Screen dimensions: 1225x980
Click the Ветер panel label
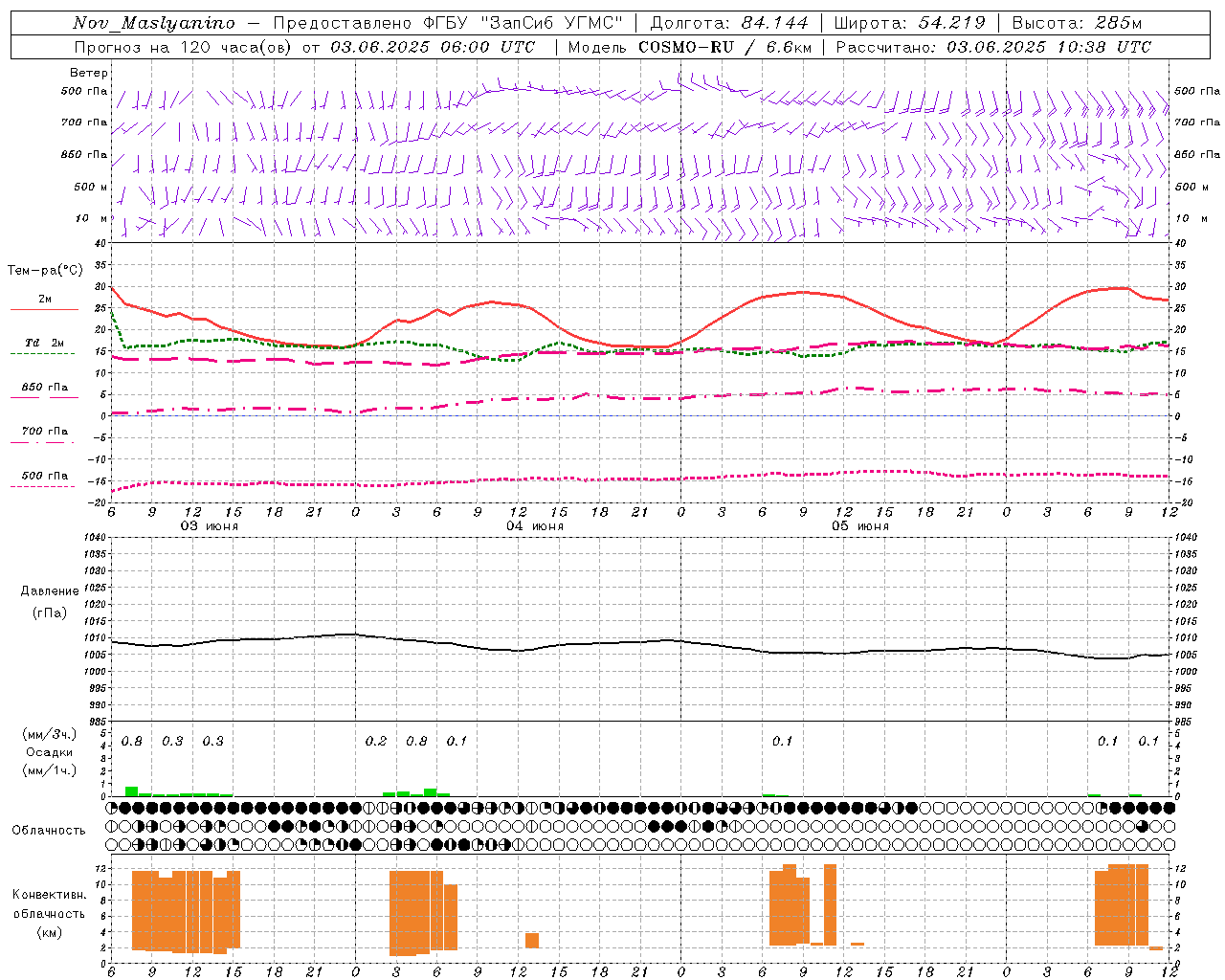89,73
